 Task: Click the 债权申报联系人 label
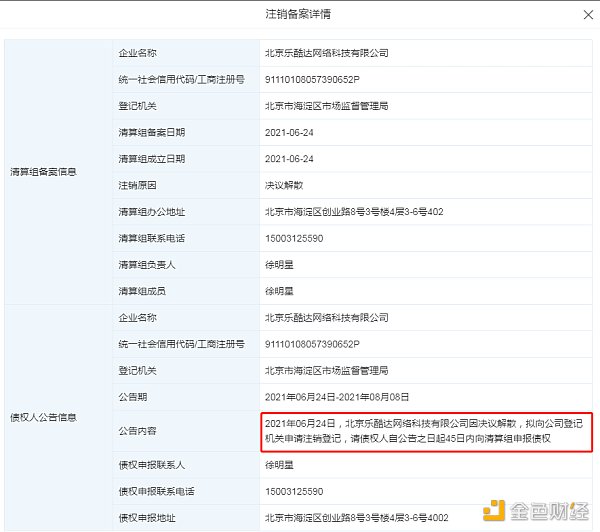[152, 465]
